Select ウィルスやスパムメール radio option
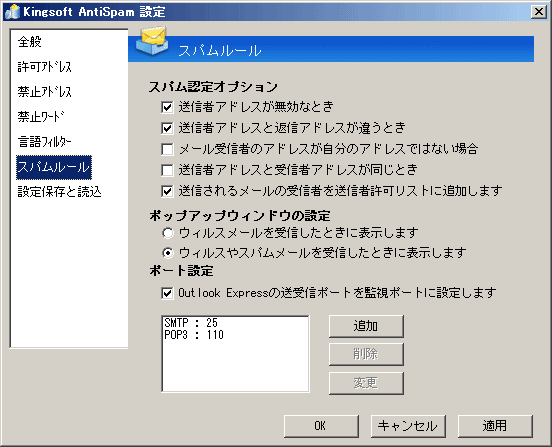 (168, 253)
